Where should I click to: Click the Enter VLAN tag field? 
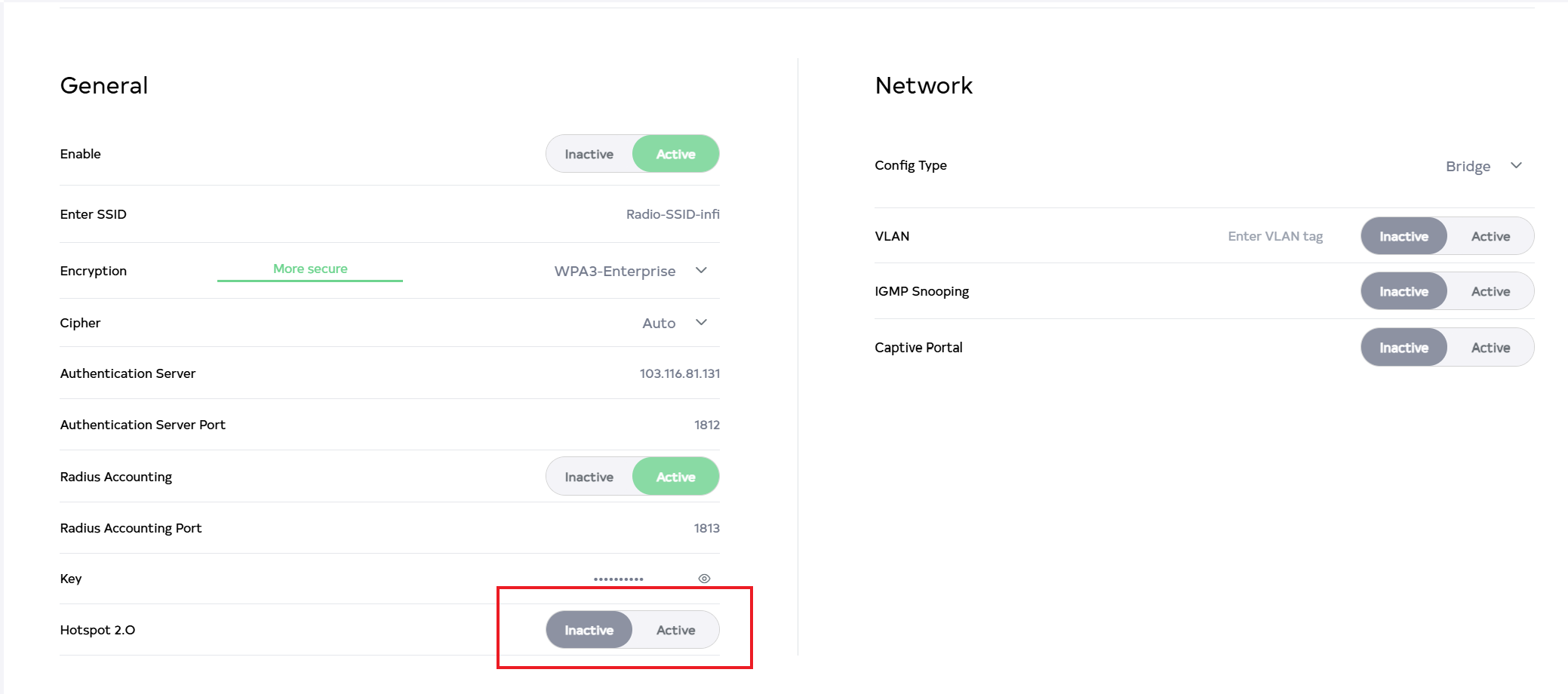tap(1274, 236)
